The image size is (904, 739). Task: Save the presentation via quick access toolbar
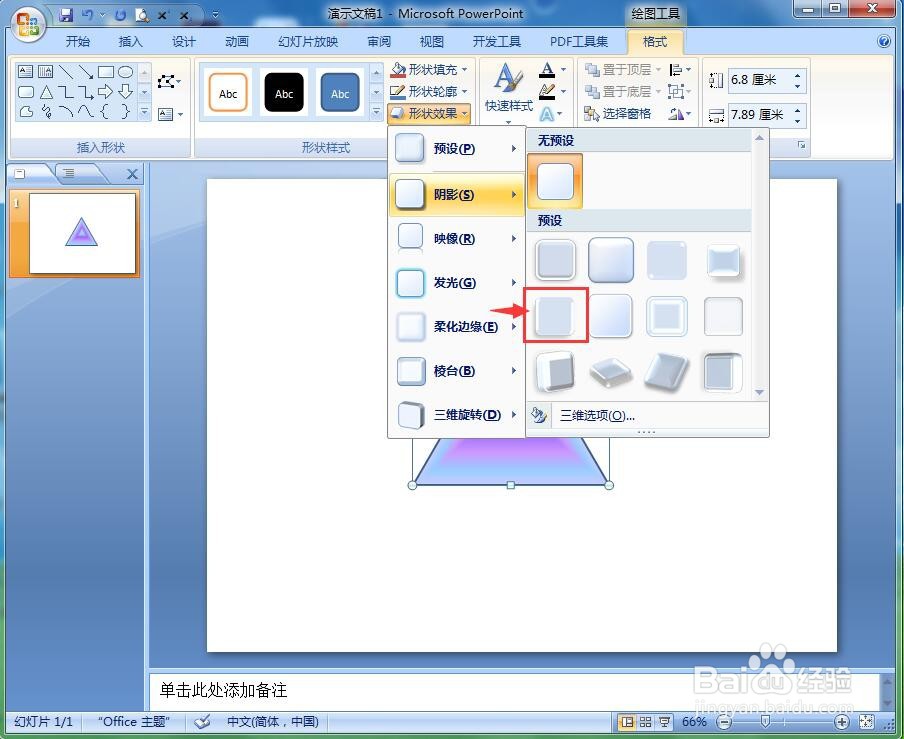(66, 14)
